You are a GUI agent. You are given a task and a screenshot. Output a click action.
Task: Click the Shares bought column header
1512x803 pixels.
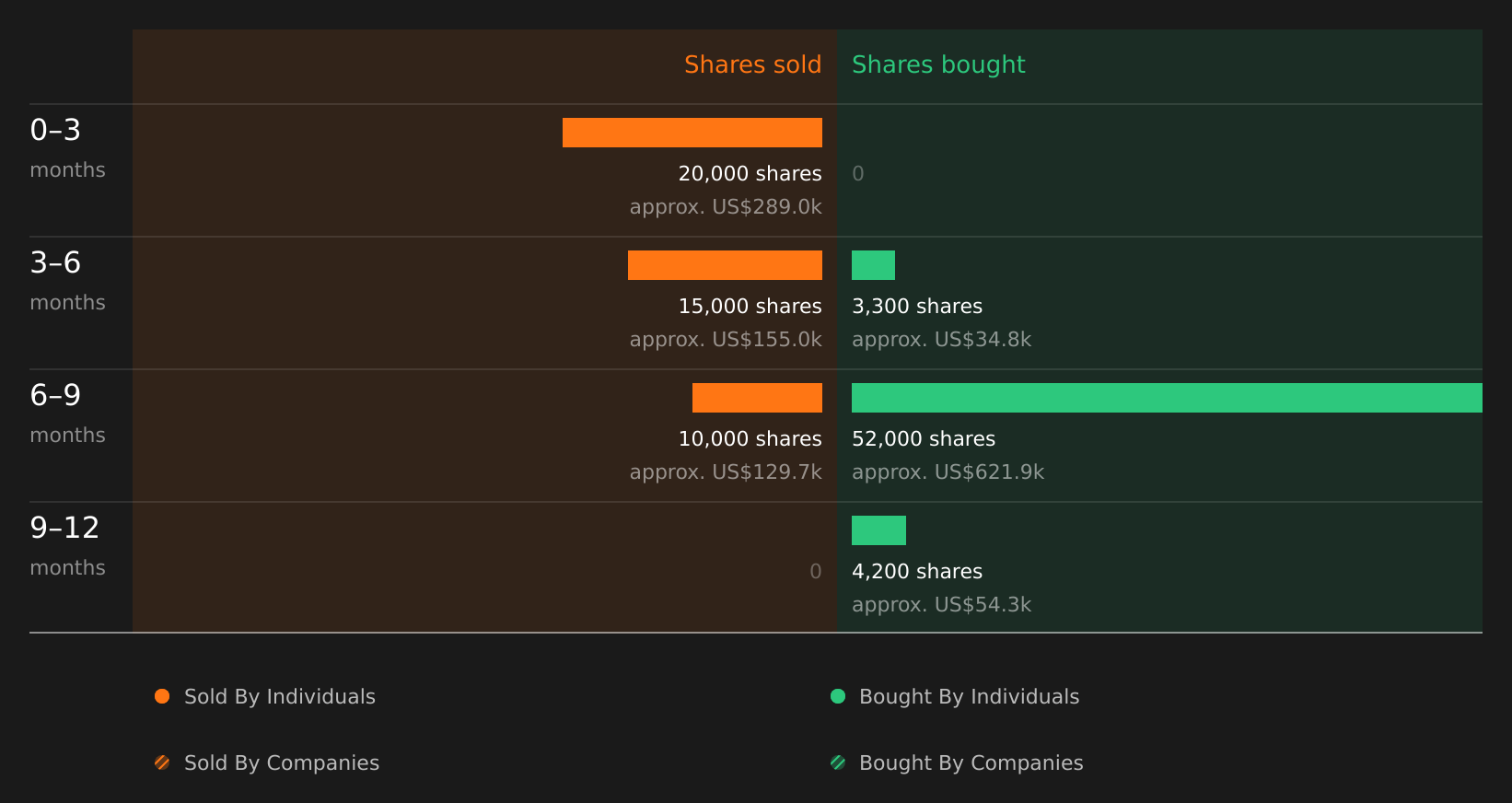tap(938, 65)
